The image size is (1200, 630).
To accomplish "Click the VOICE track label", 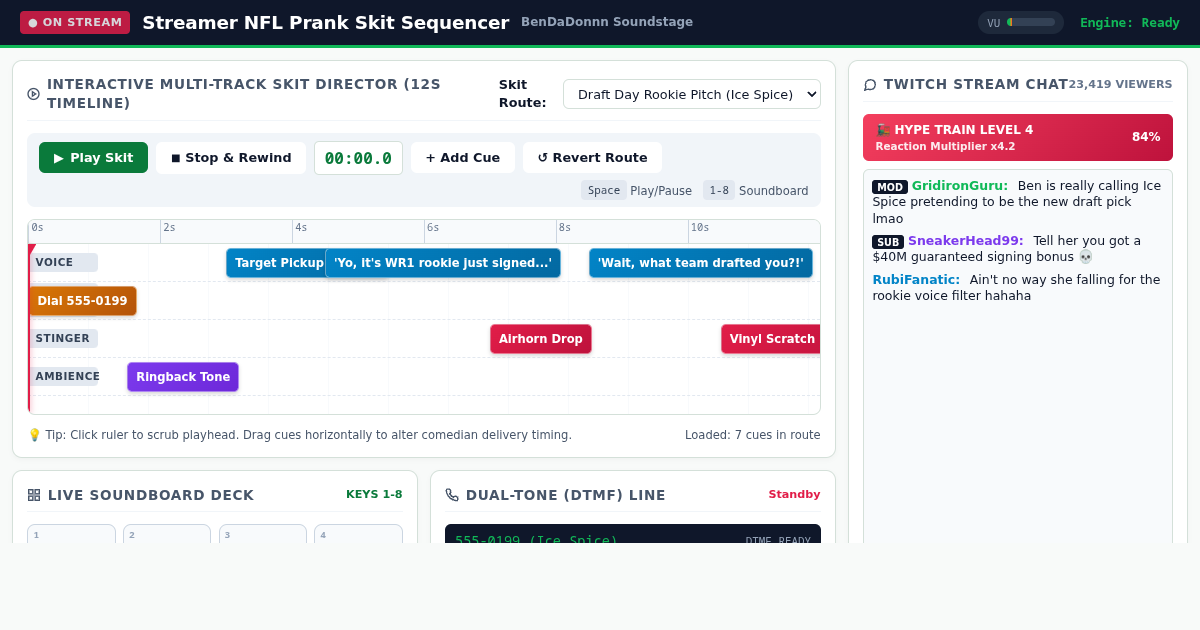I will click(x=63, y=262).
